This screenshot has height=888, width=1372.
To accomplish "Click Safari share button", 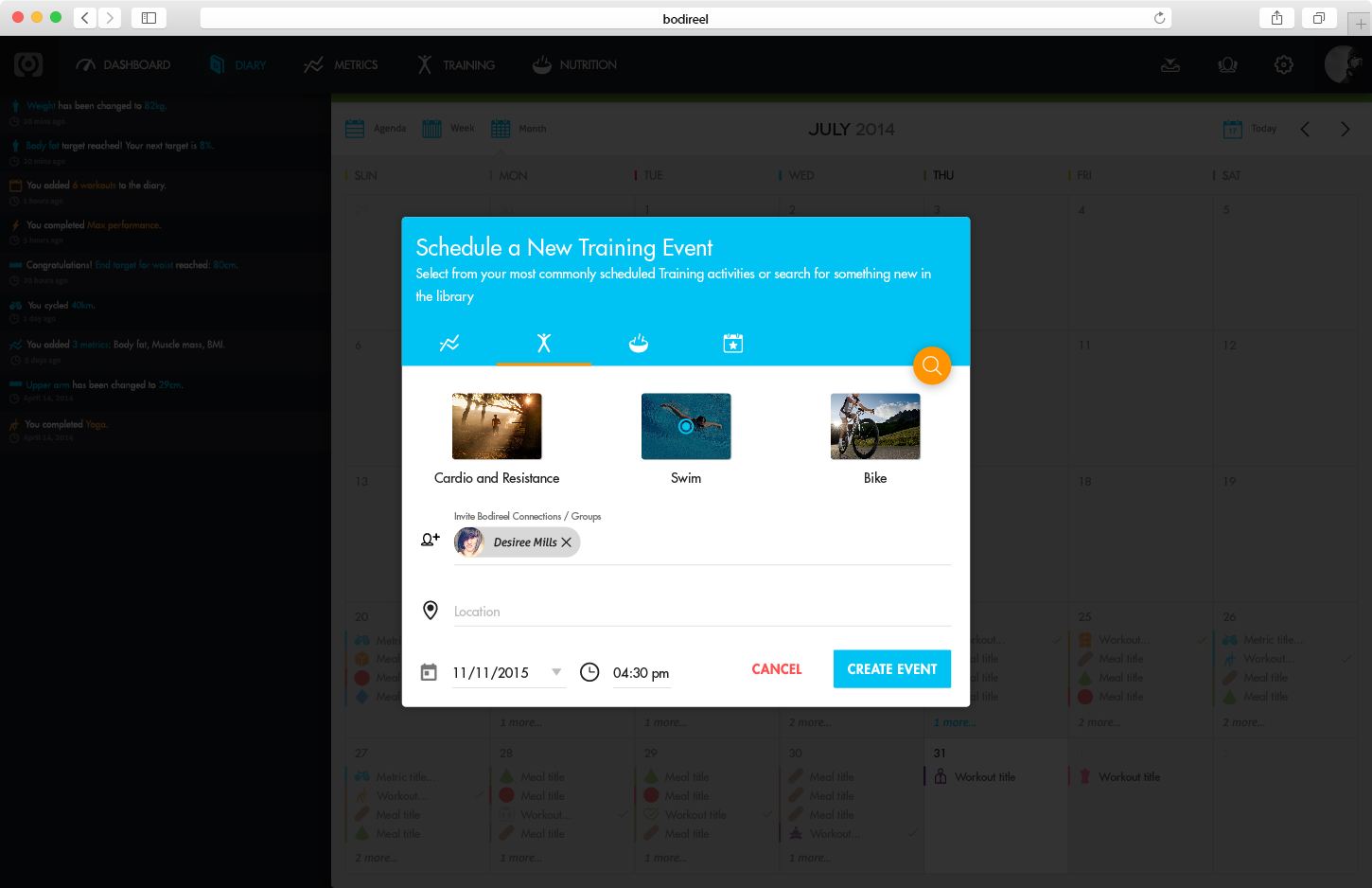I will [x=1277, y=17].
